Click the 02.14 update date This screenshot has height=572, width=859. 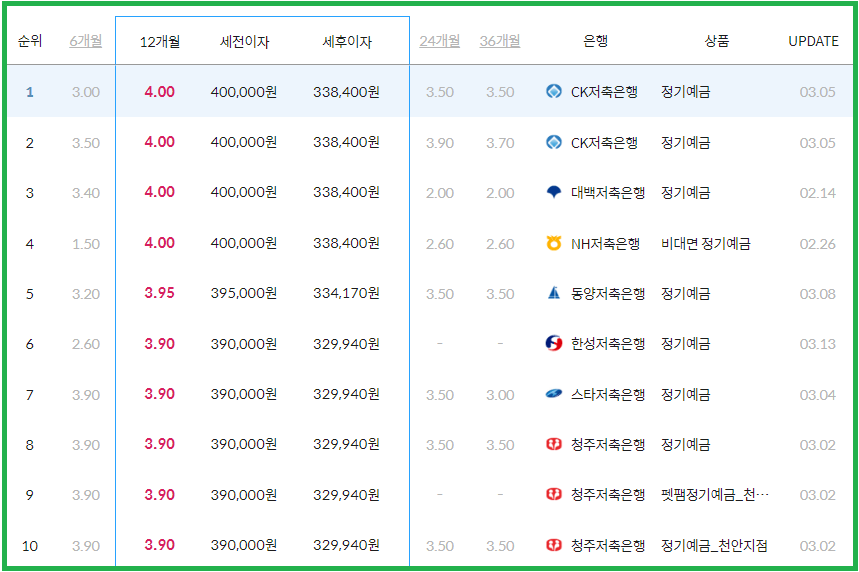pos(817,193)
